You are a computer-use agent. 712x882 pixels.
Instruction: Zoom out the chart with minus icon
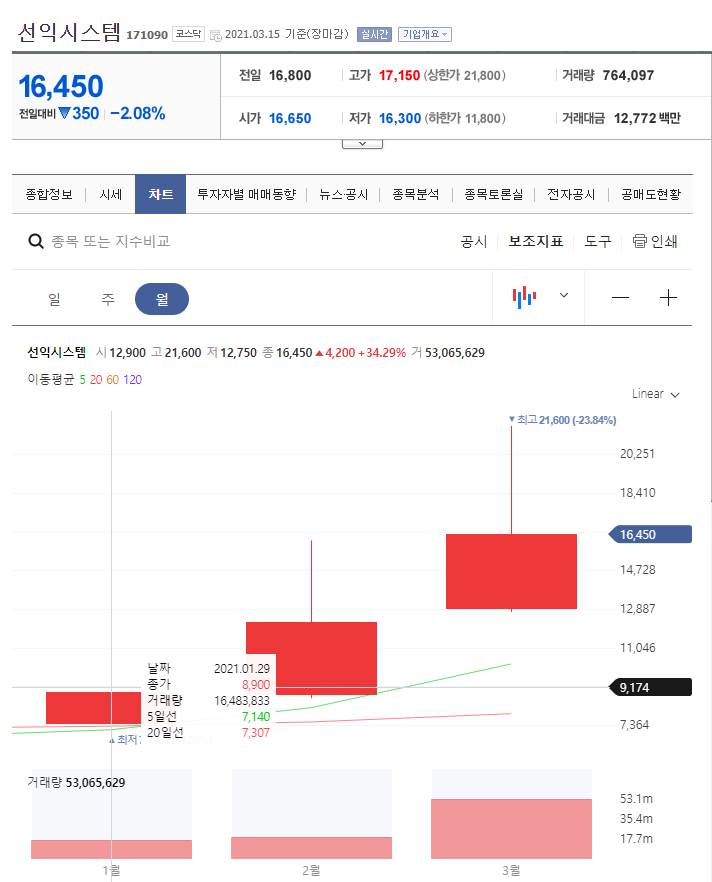click(620, 298)
